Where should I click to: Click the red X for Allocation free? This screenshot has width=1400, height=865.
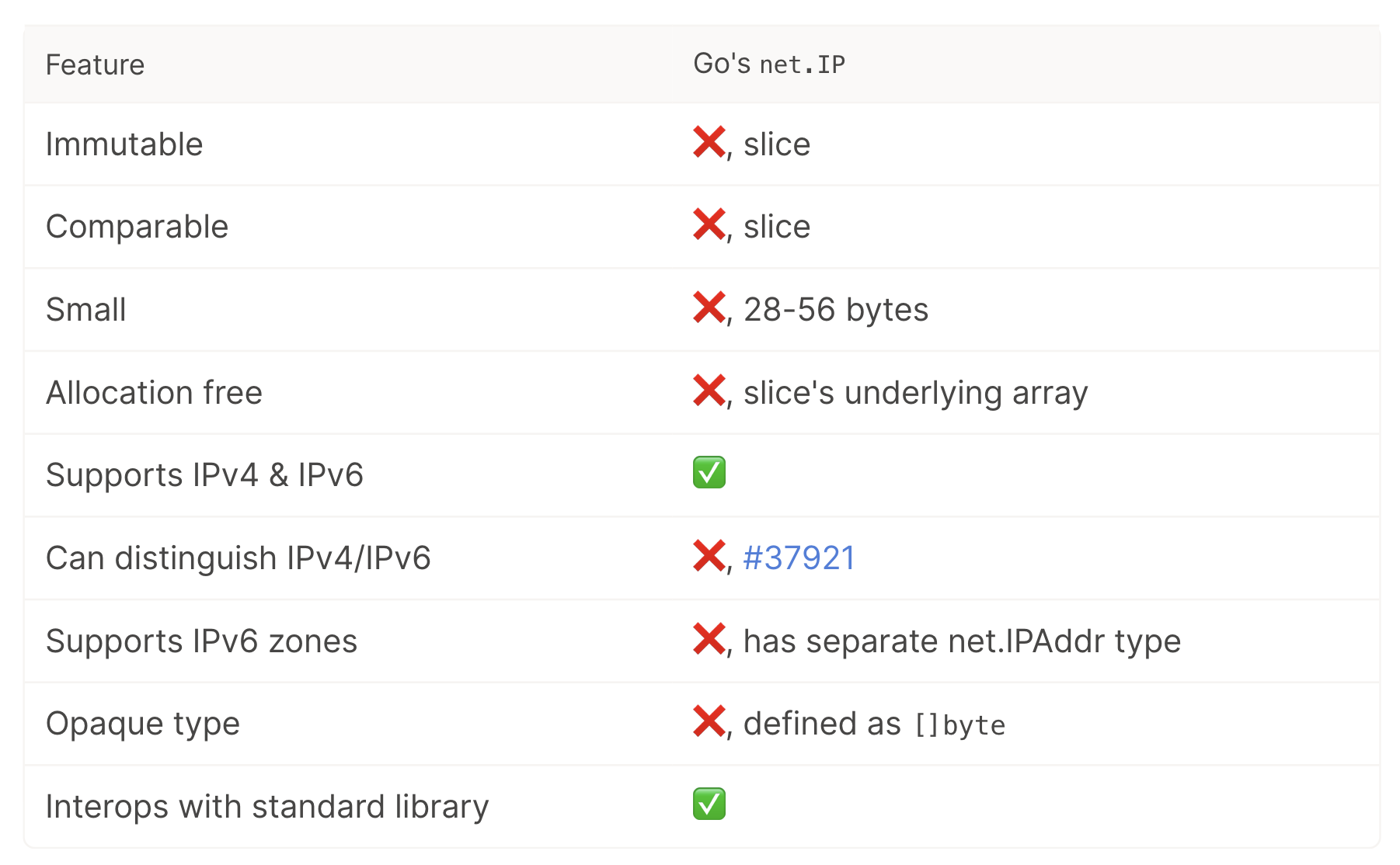coord(709,391)
